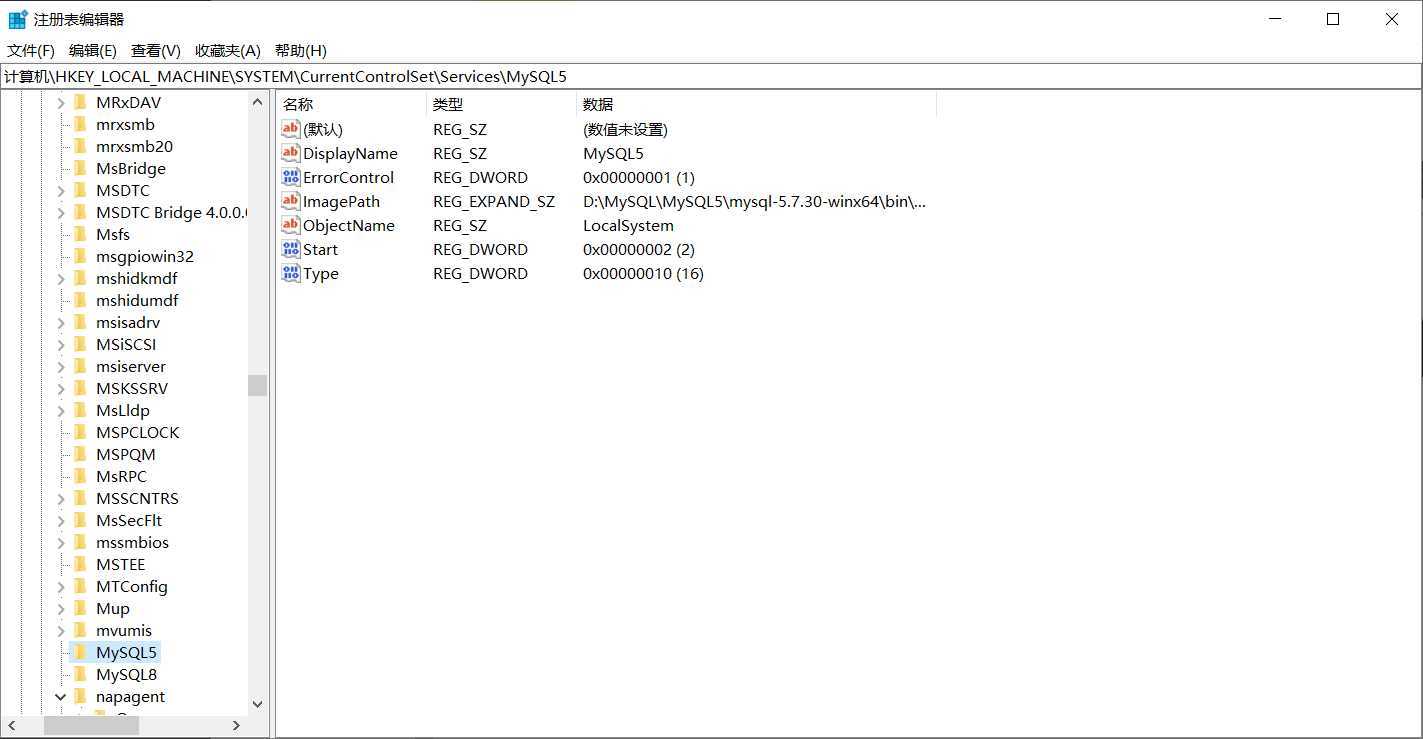Image resolution: width=1423 pixels, height=739 pixels.
Task: Click the 0x00000001 (1) ErrorControl data
Action: click(638, 177)
